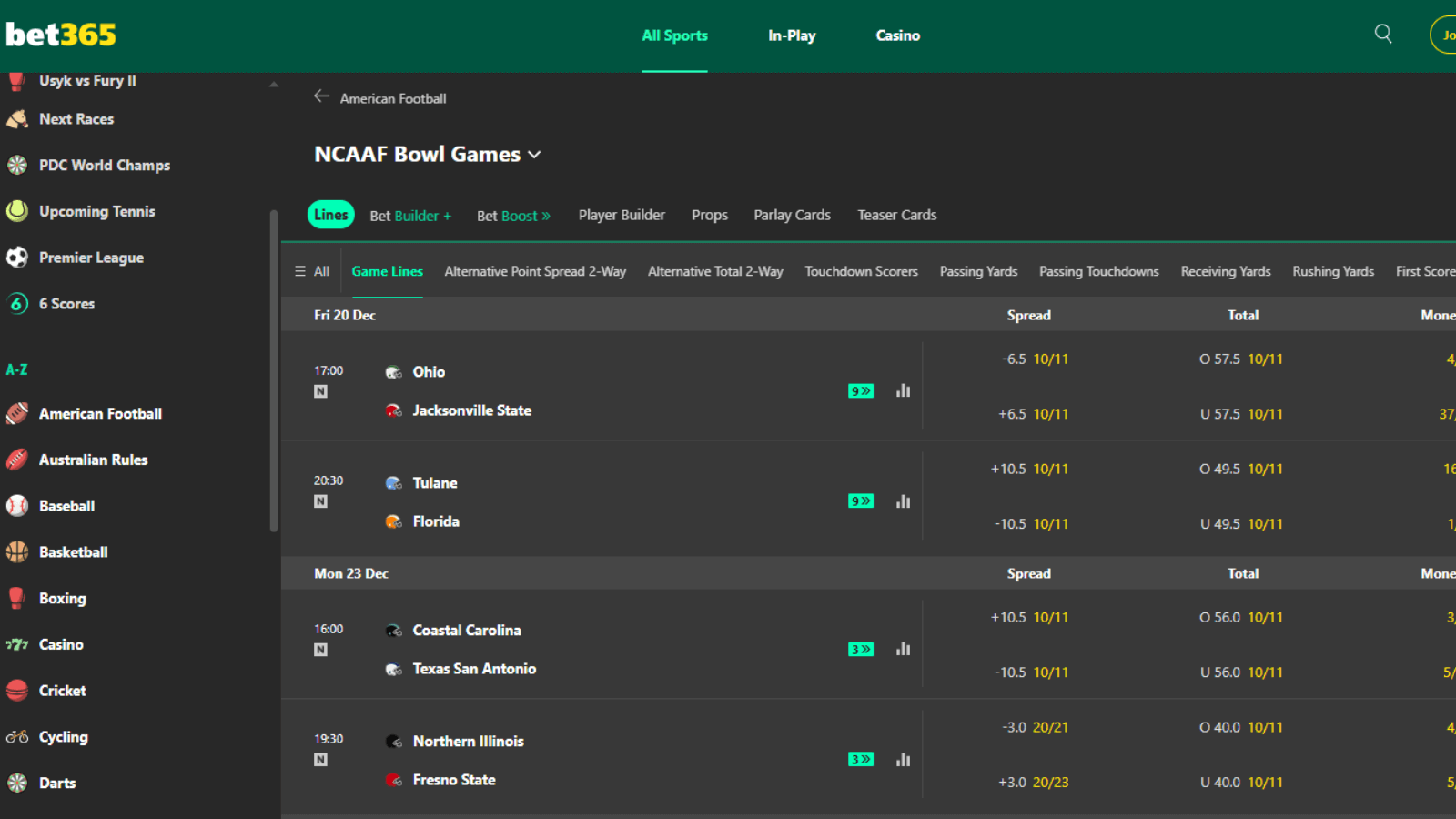This screenshot has width=1456, height=819.
Task: Open stats chart icon for Ohio game
Action: [903, 390]
